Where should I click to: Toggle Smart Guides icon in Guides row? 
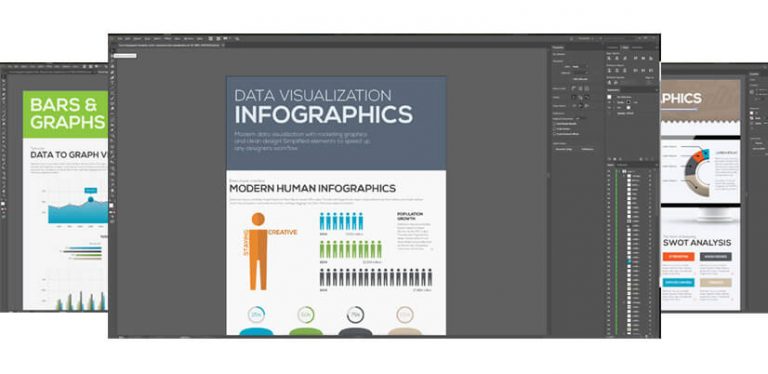point(587,97)
